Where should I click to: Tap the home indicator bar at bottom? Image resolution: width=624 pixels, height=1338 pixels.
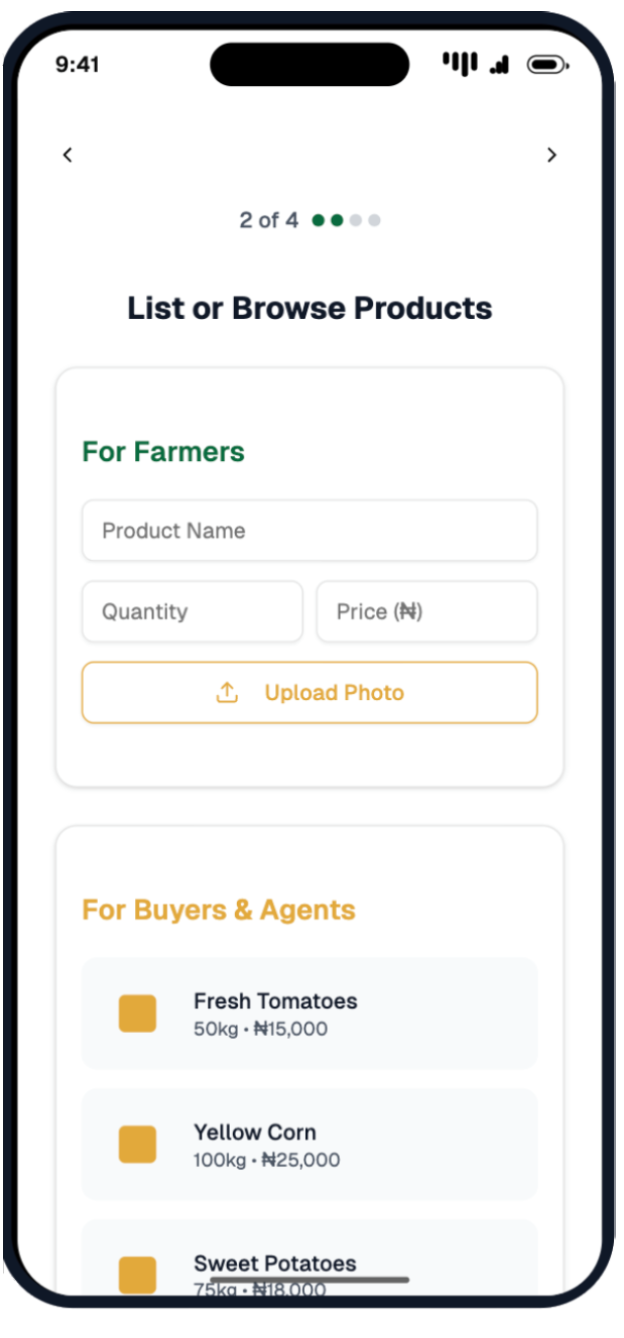click(310, 1279)
